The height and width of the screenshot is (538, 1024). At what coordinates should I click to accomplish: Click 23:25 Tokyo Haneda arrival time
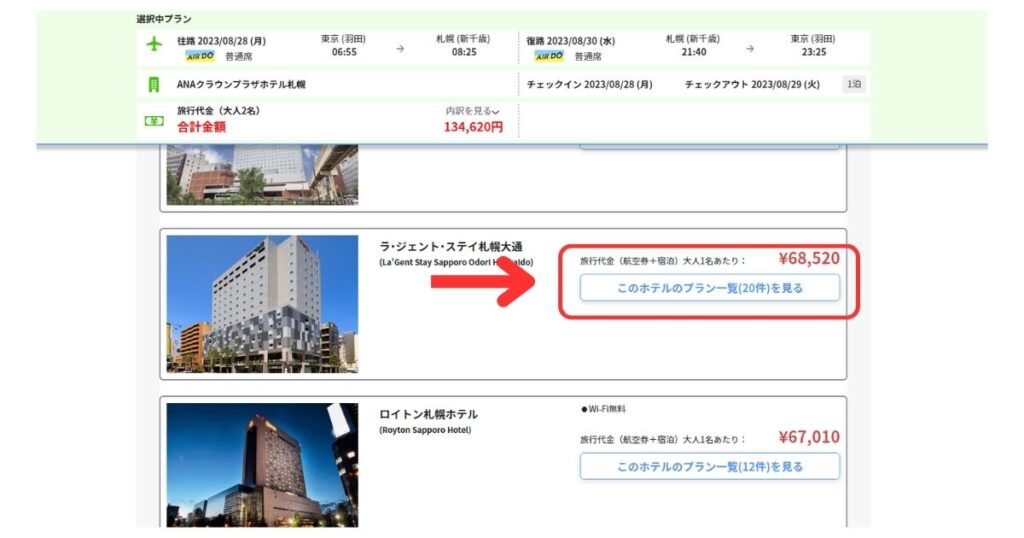(x=814, y=52)
